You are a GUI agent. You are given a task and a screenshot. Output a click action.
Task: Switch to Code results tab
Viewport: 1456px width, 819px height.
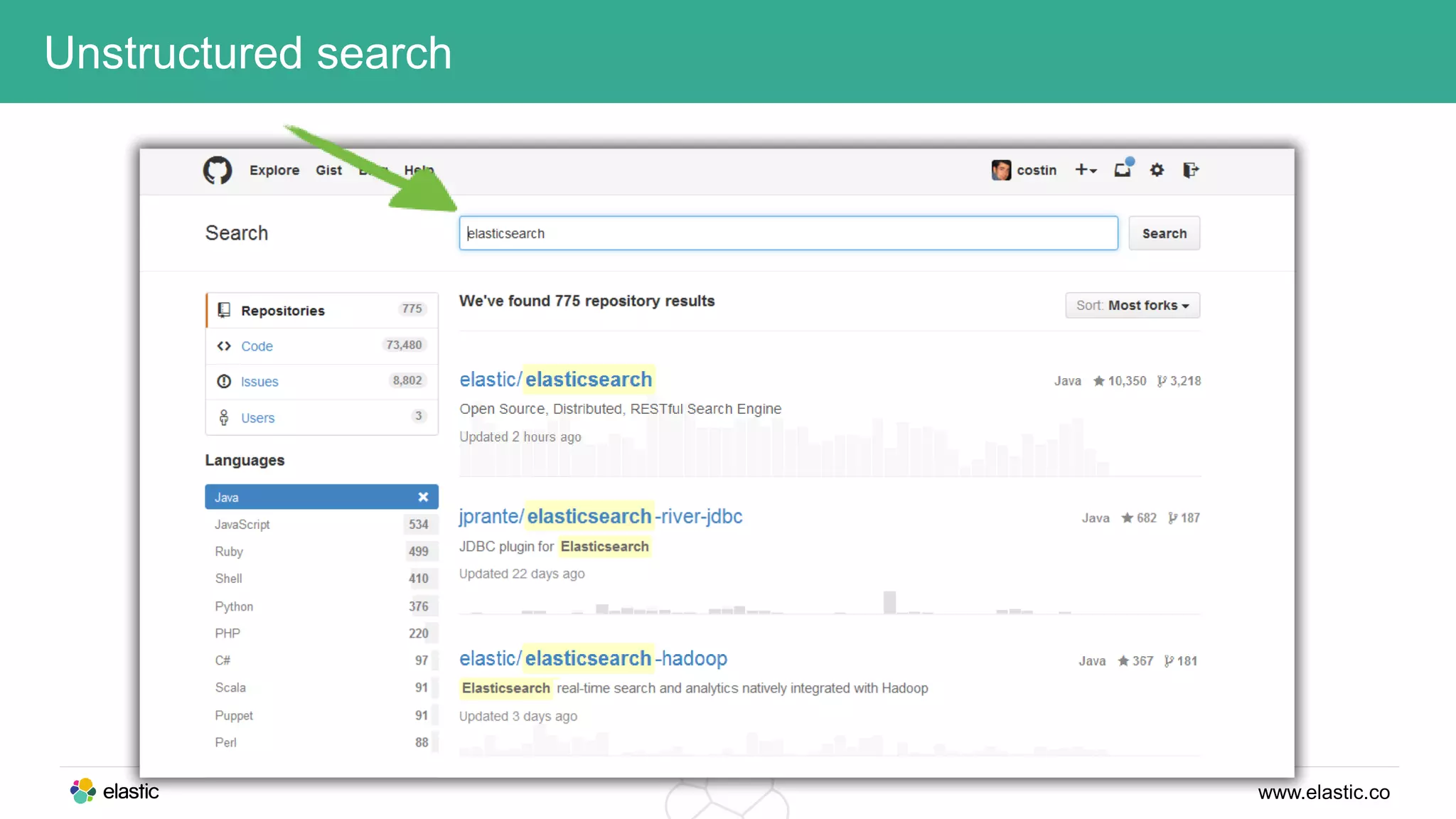point(322,346)
